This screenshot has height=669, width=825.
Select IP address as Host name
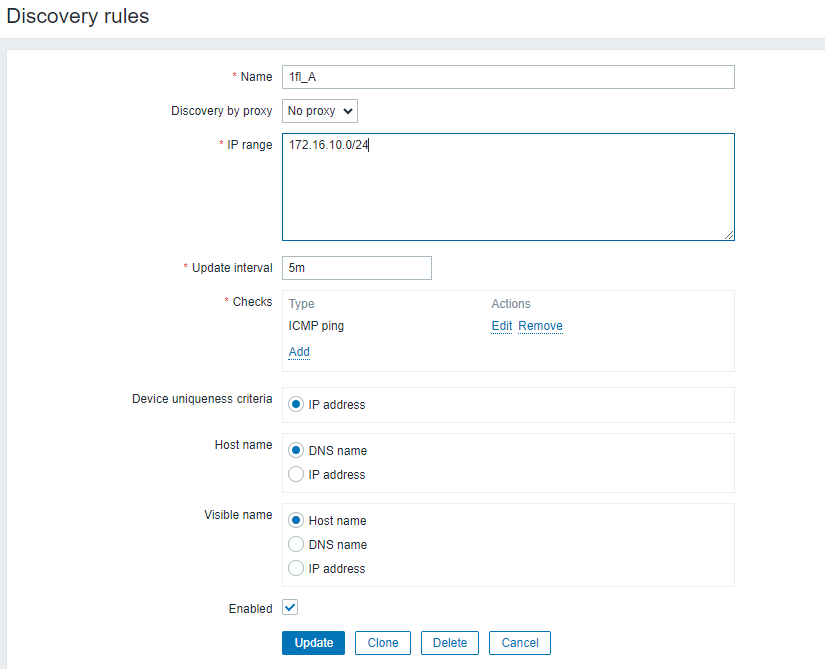(x=296, y=475)
